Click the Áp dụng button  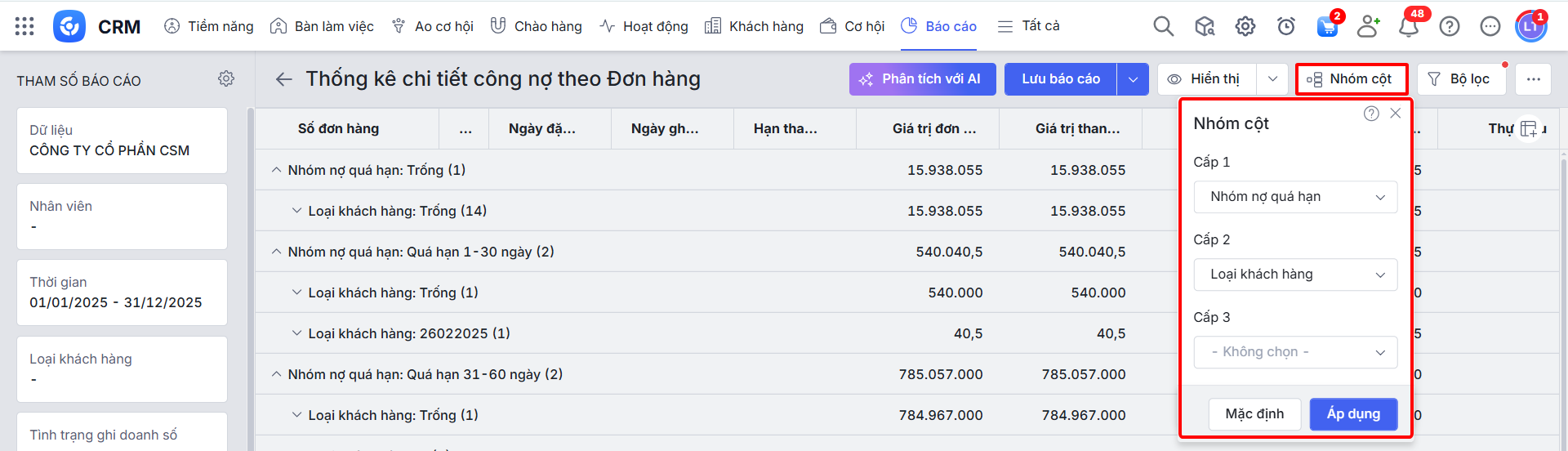(1353, 414)
